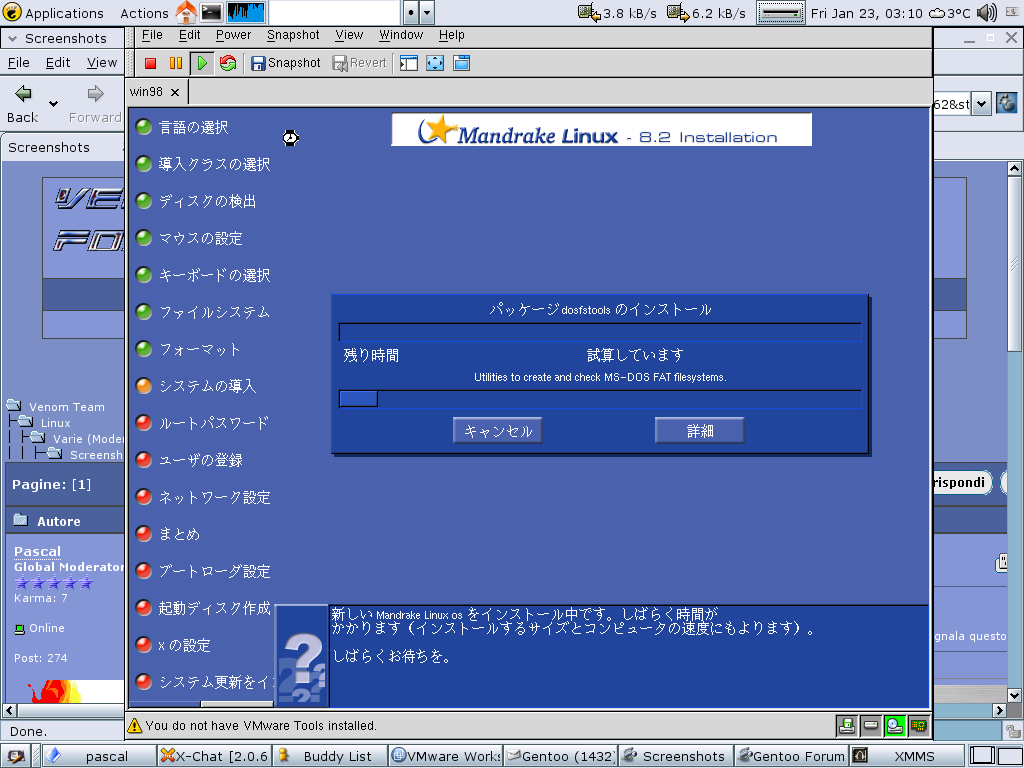
Task: Click the Venom Team folder link
Action: pos(67,407)
